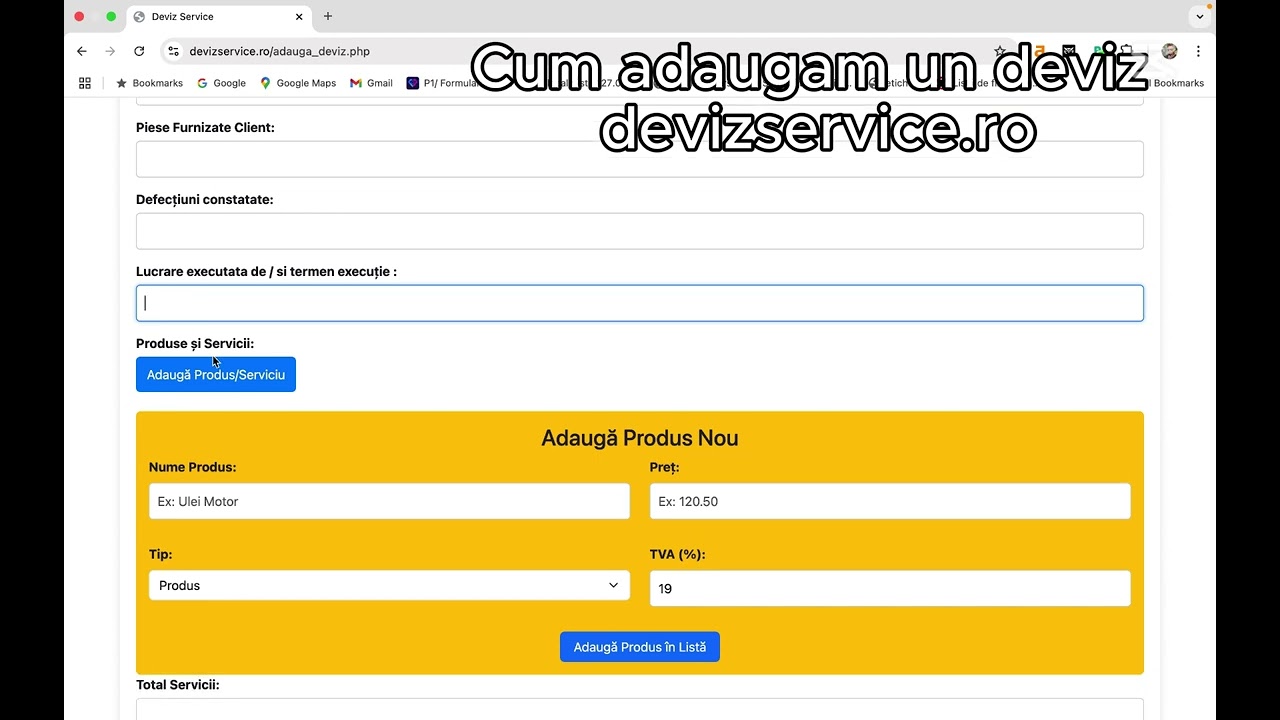The image size is (1280, 720).
Task: Select the Deviz Service tab
Action: (218, 16)
